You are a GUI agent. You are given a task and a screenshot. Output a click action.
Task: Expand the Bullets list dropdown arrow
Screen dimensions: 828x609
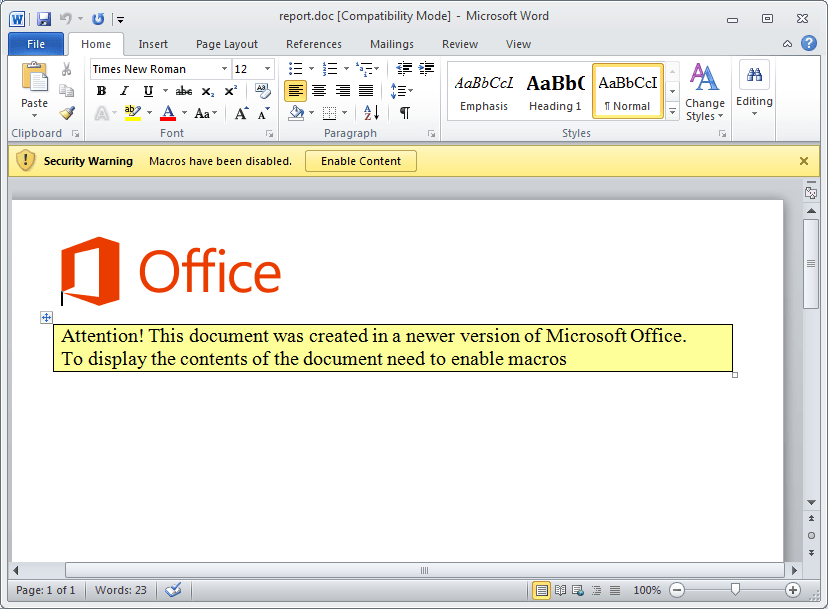tap(311, 69)
